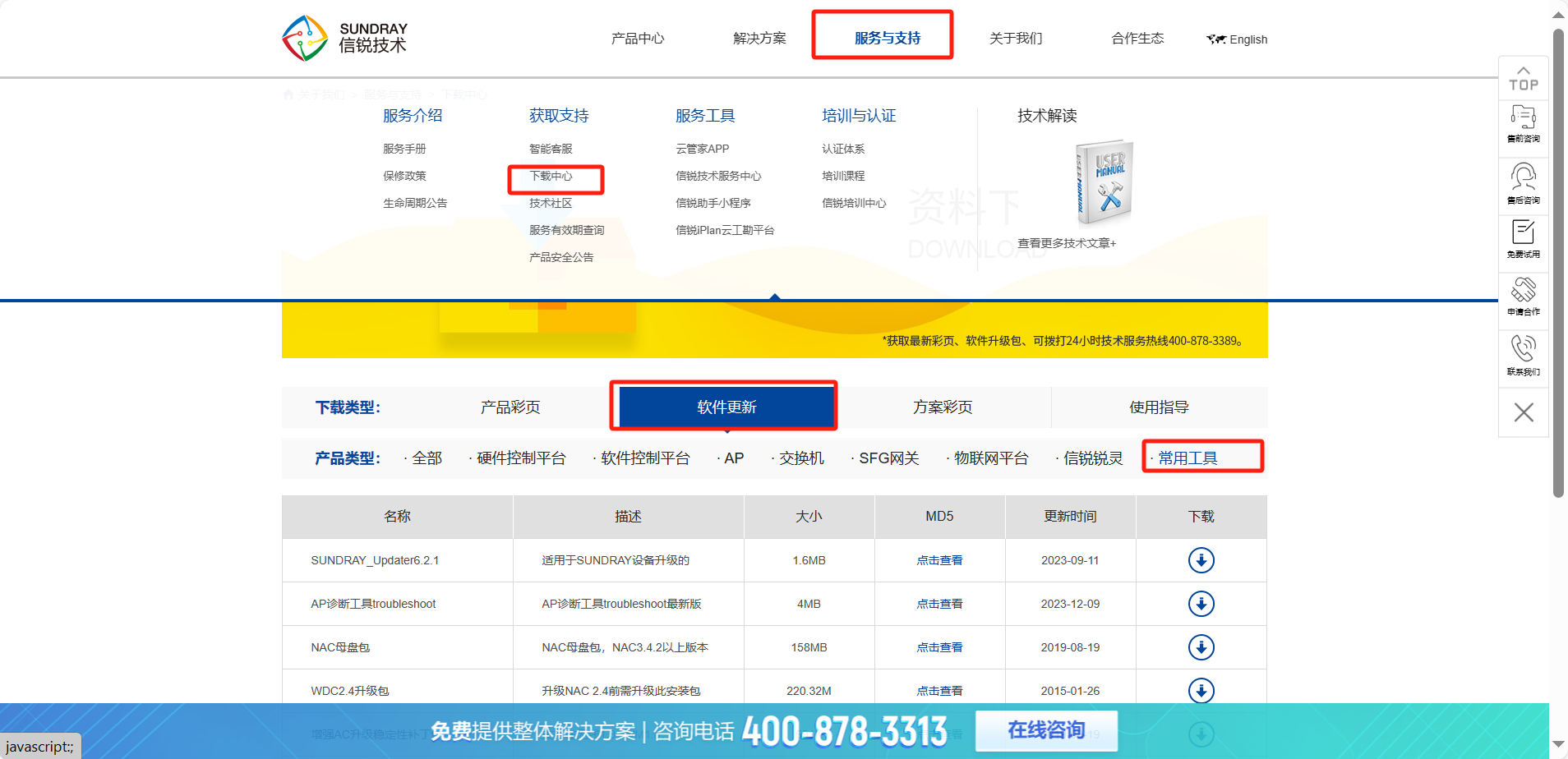Screen dimensions: 1568x759
Task: Download SUNDRAY_Updater6.2.1 via download icon
Action: 1201,560
